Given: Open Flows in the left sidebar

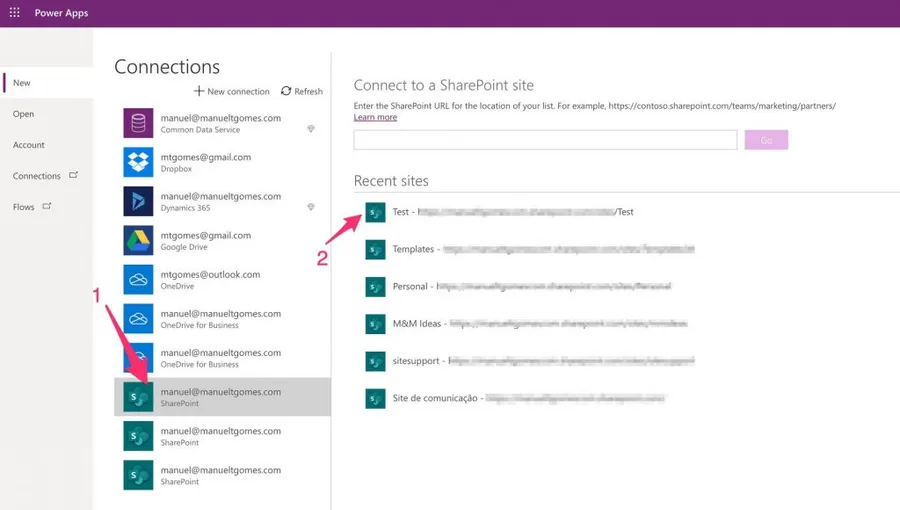Looking at the screenshot, I should [24, 207].
